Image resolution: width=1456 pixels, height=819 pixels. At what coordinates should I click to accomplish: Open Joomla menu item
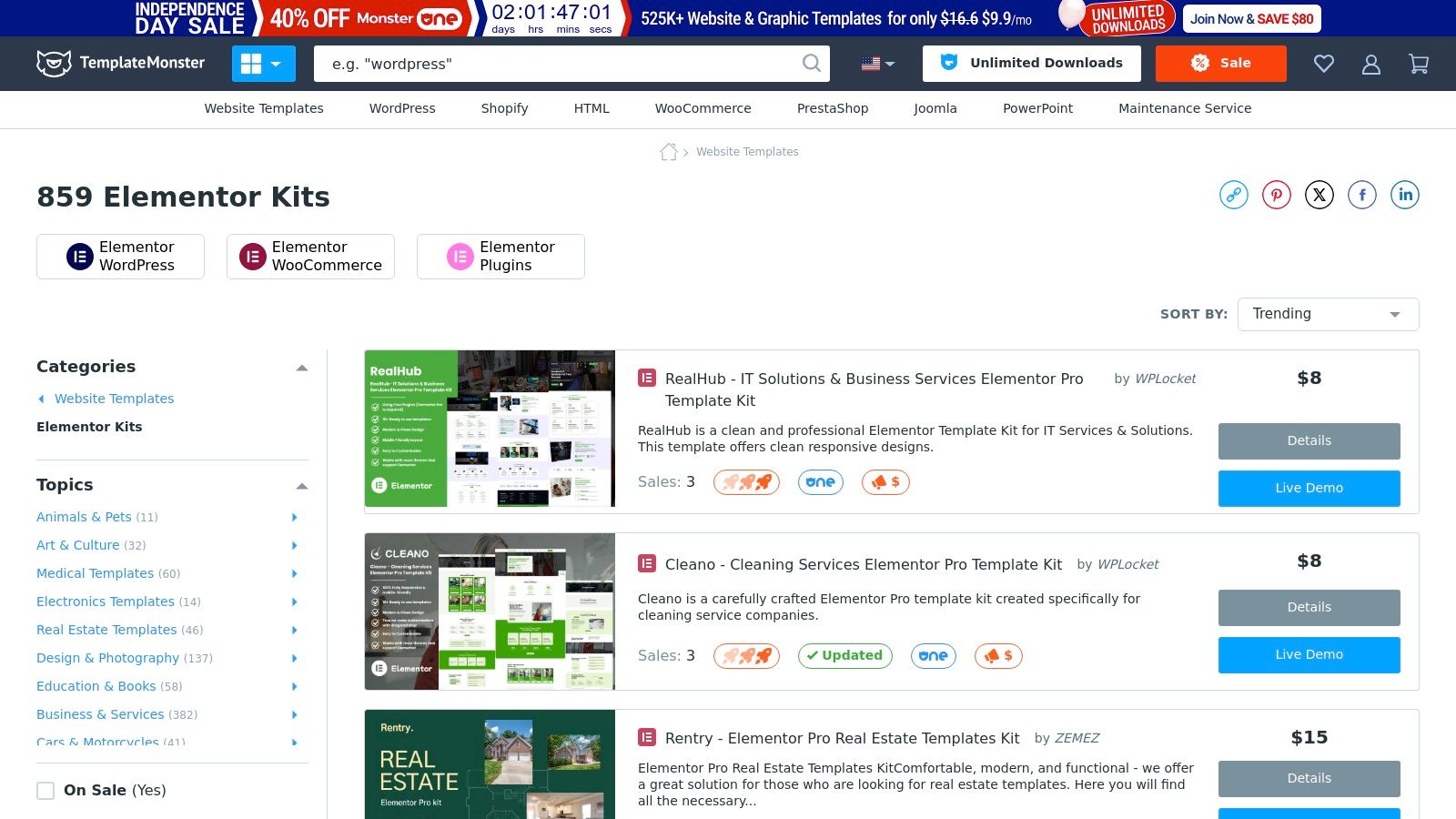(935, 108)
